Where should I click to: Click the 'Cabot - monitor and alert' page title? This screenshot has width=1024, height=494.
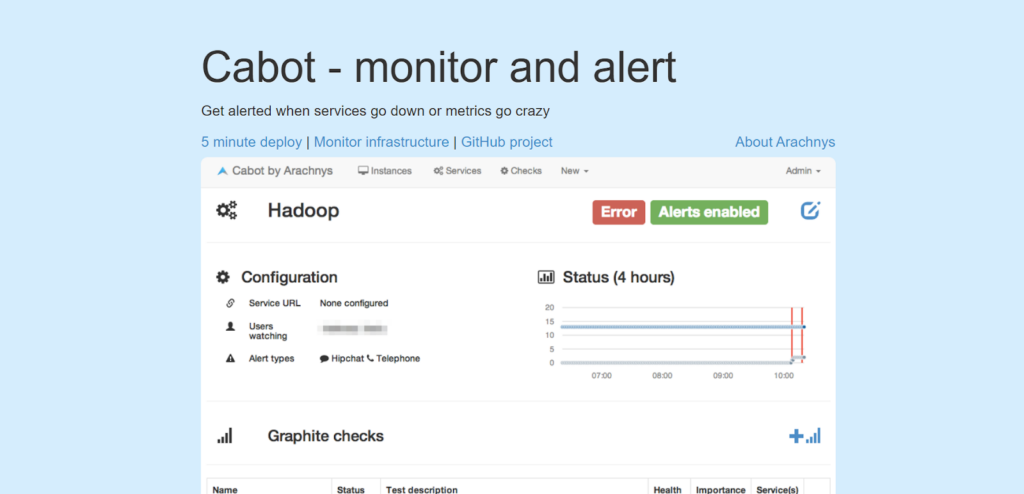439,67
